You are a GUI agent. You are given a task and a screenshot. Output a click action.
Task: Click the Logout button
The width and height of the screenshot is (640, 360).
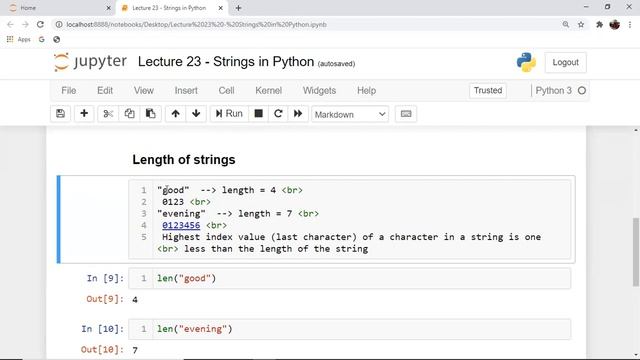point(565,62)
